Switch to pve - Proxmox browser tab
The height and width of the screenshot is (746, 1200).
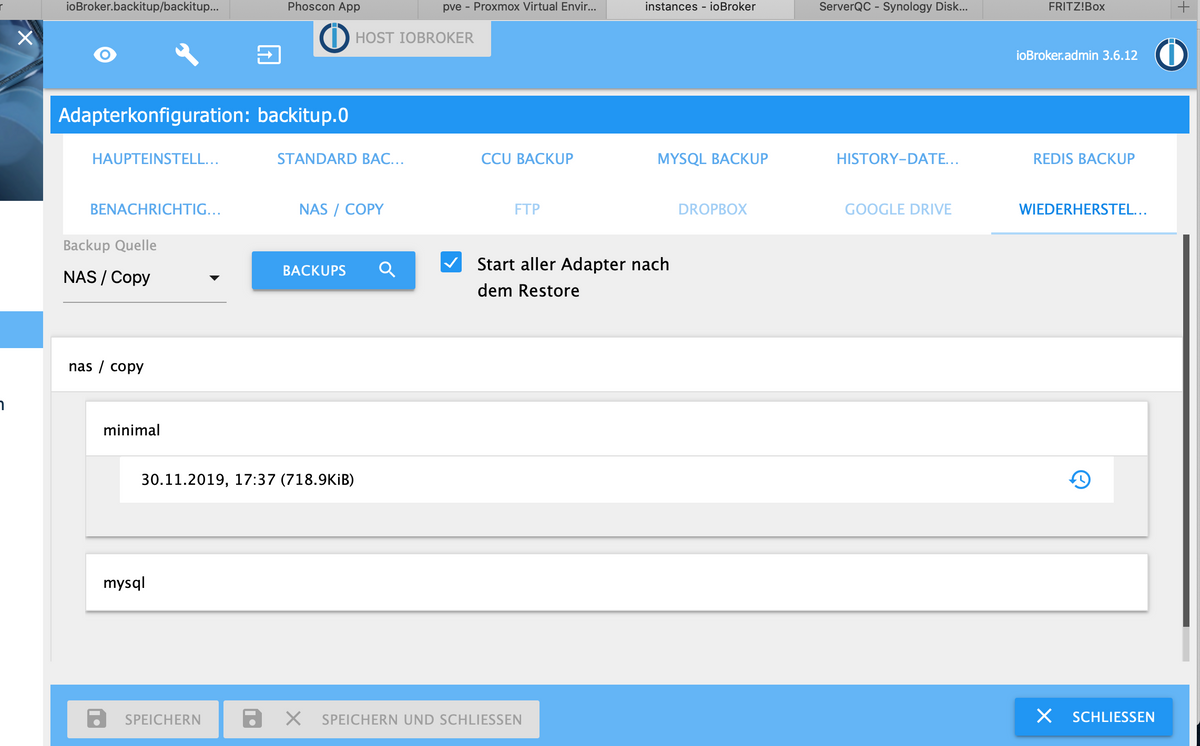(x=511, y=7)
